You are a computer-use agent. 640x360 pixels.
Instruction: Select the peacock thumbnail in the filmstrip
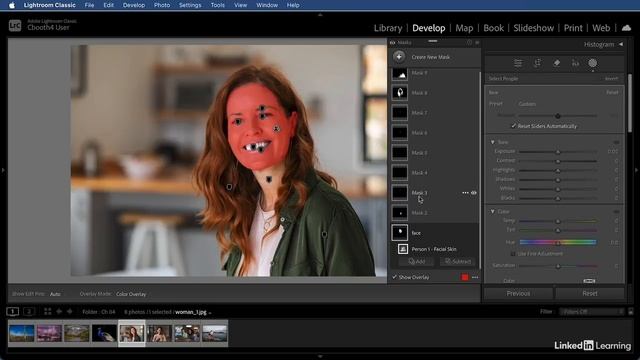click(104, 333)
